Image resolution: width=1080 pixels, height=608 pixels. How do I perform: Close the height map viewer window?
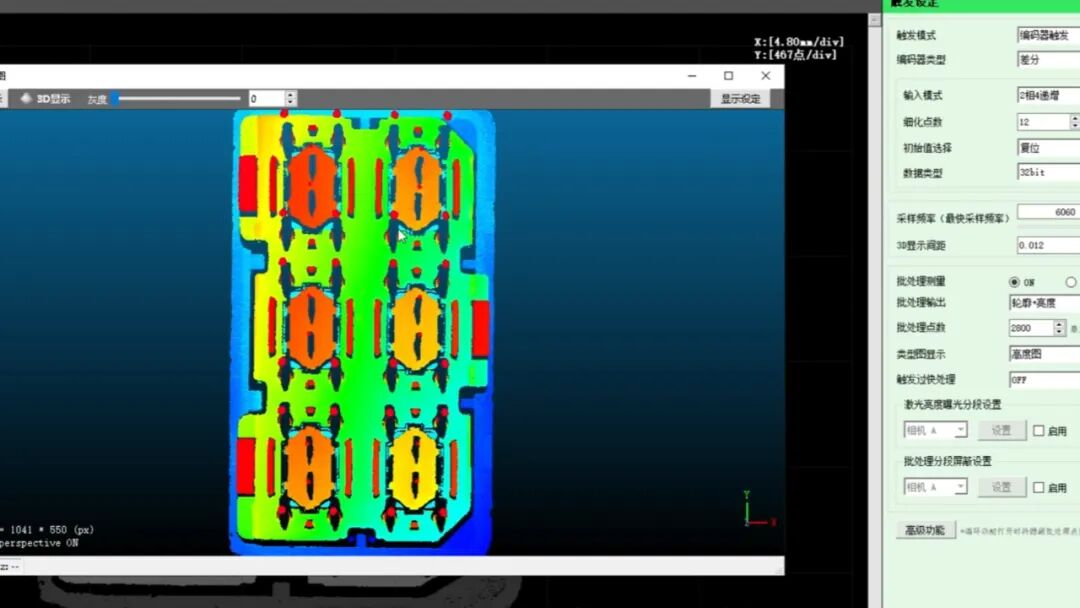(x=765, y=76)
